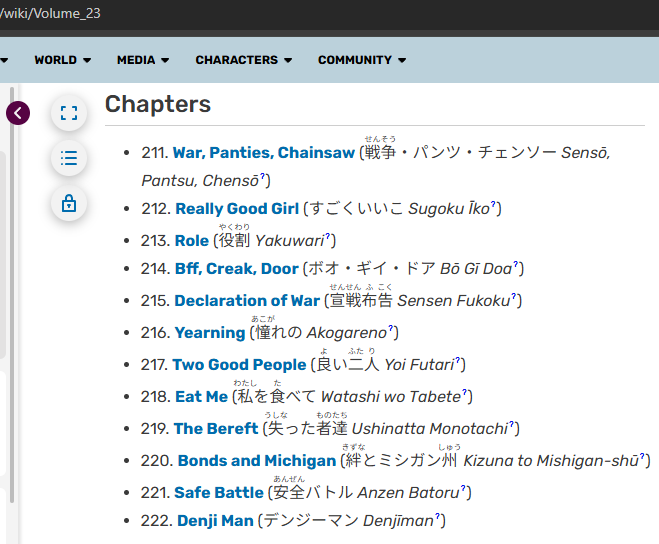The height and width of the screenshot is (544, 659).
Task: Visit Declaration of War chapter page
Action: tap(246, 301)
